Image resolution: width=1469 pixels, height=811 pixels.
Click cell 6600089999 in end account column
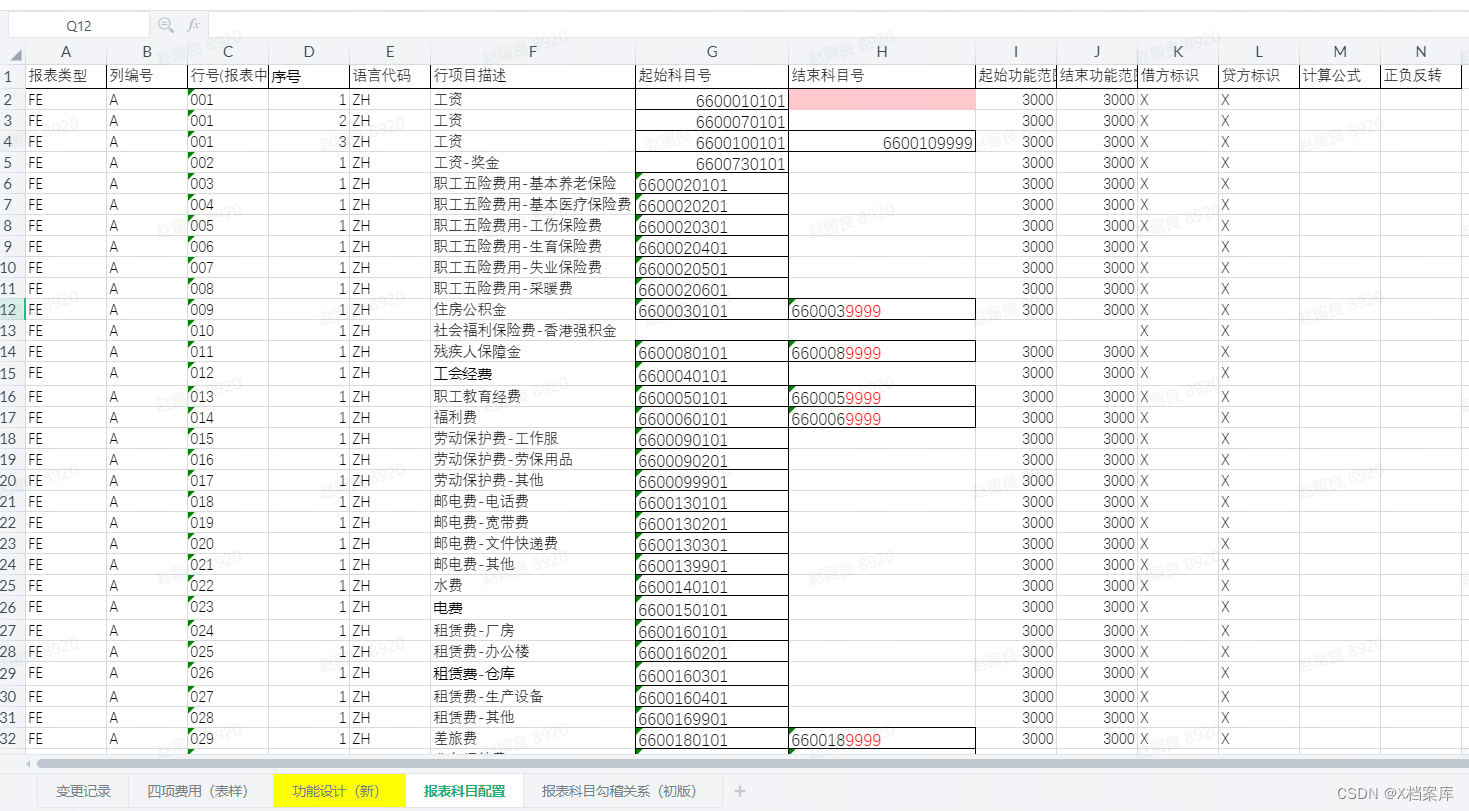pyautogui.click(x=882, y=352)
